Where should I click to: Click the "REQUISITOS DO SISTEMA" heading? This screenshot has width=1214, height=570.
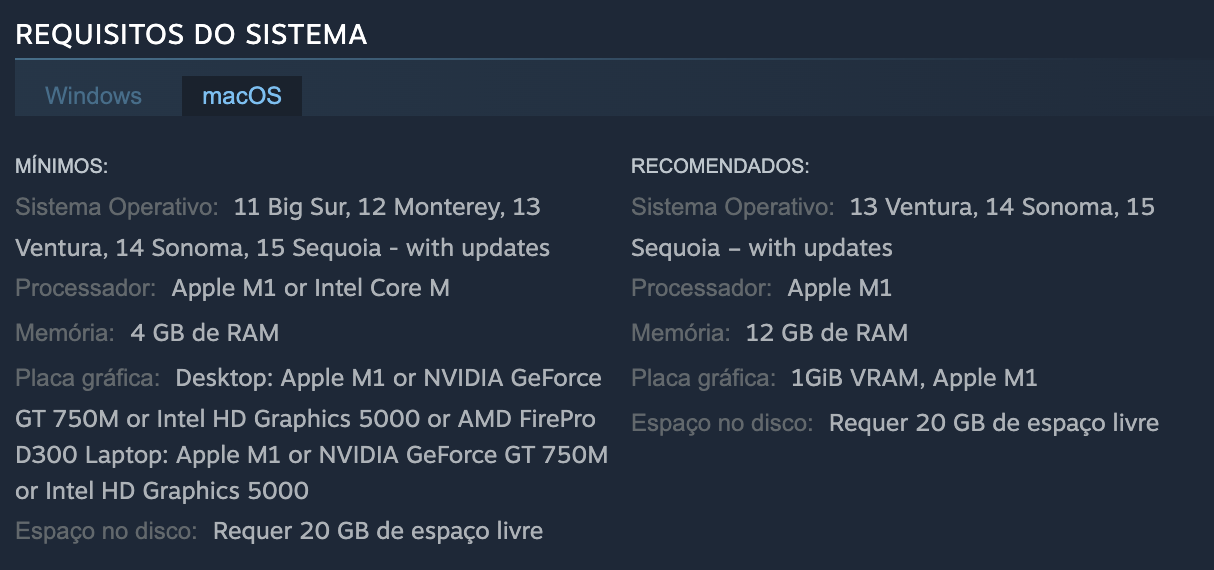click(x=191, y=35)
